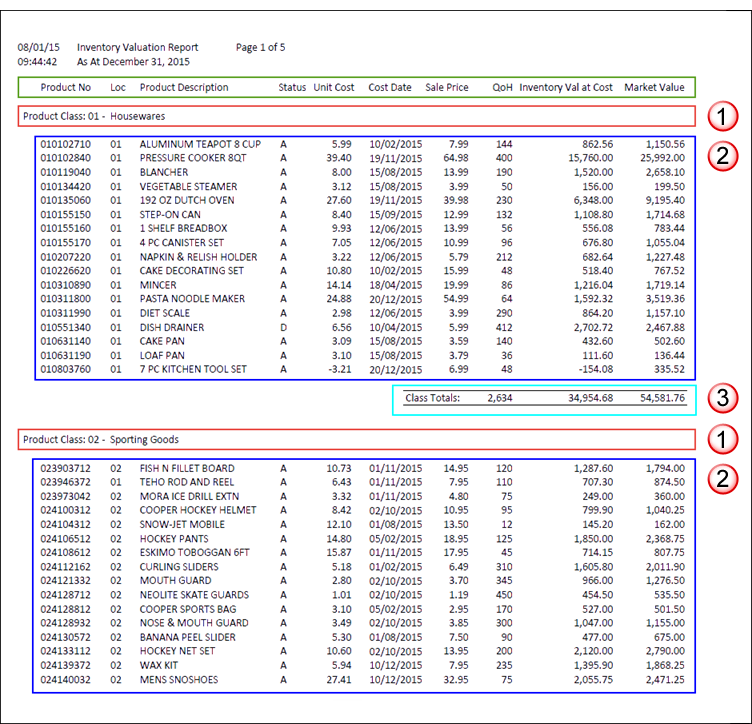Click callout 1 beside Sporting Goods class header
The image size is (752, 724).
point(723,439)
